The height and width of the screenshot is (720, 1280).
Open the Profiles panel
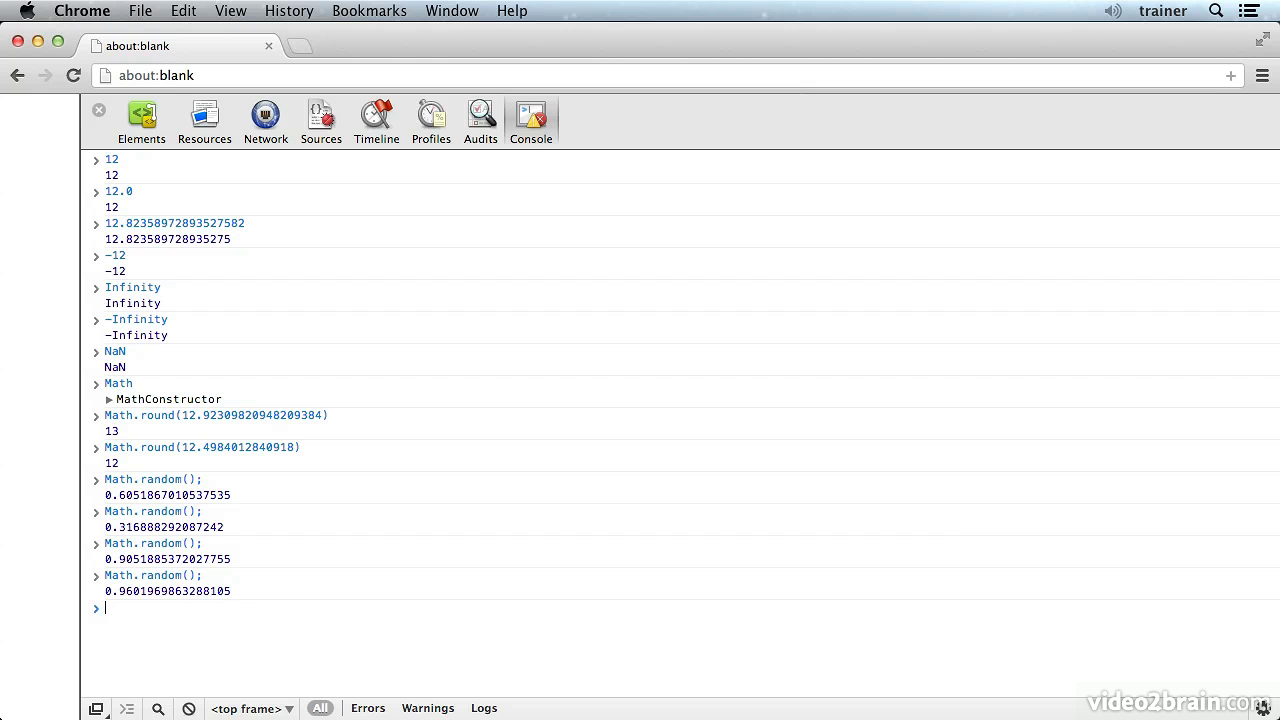pos(431,122)
